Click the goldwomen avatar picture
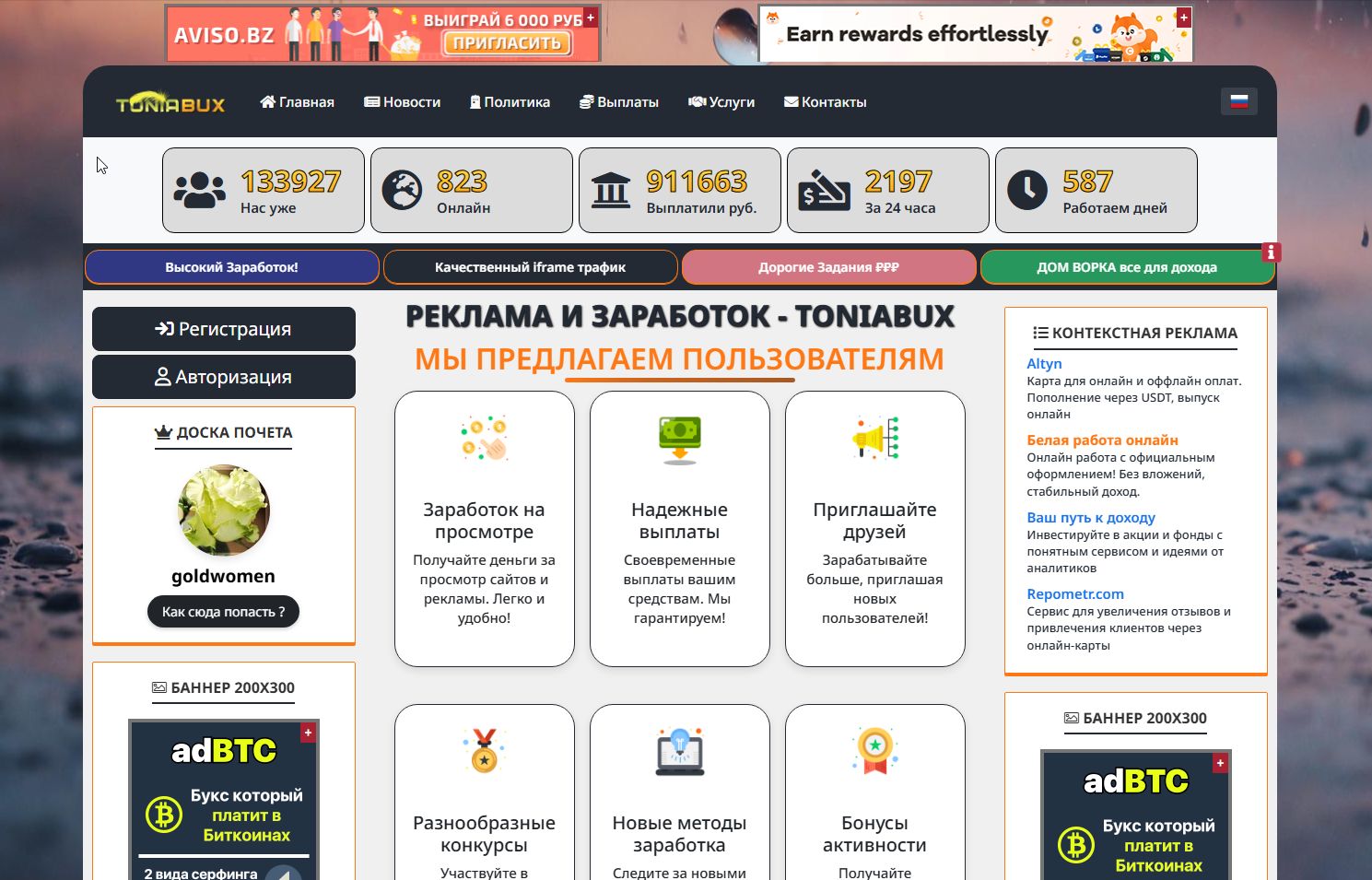The height and width of the screenshot is (880, 1372). [224, 510]
